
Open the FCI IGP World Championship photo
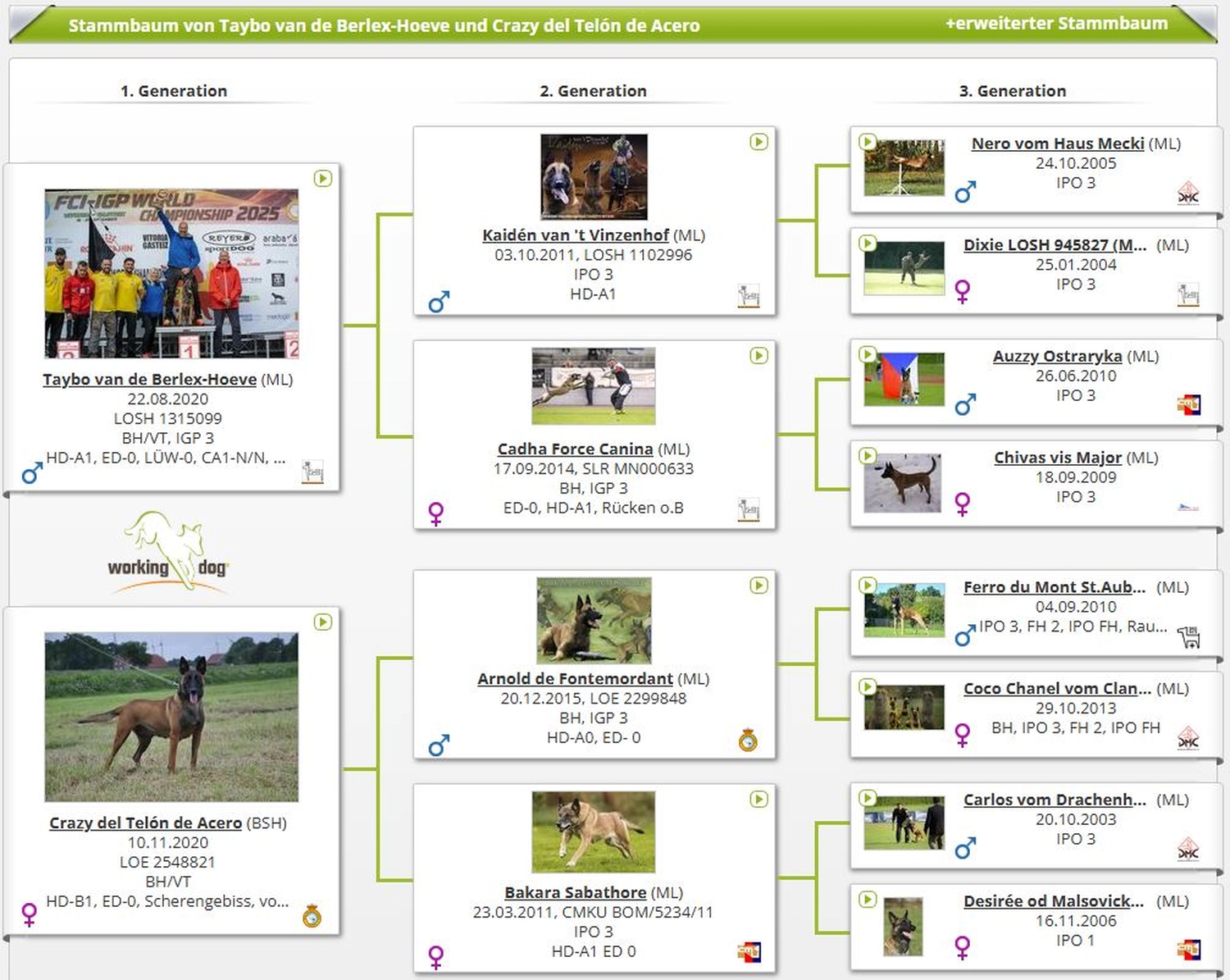171,274
